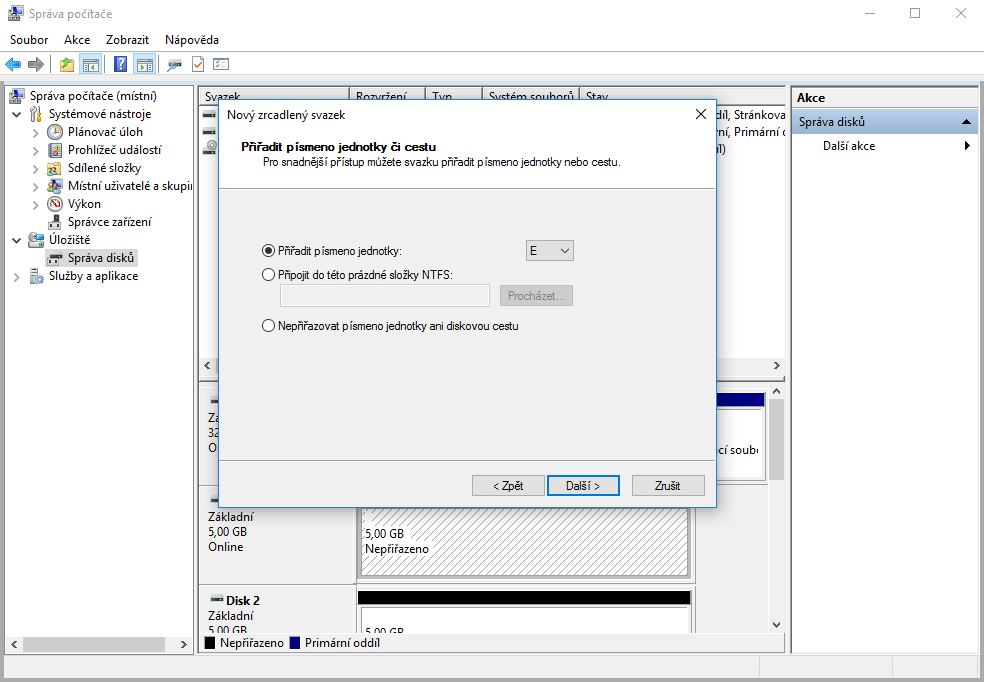Expand the Služby a aplikace node
The image size is (984, 682).
tap(17, 276)
